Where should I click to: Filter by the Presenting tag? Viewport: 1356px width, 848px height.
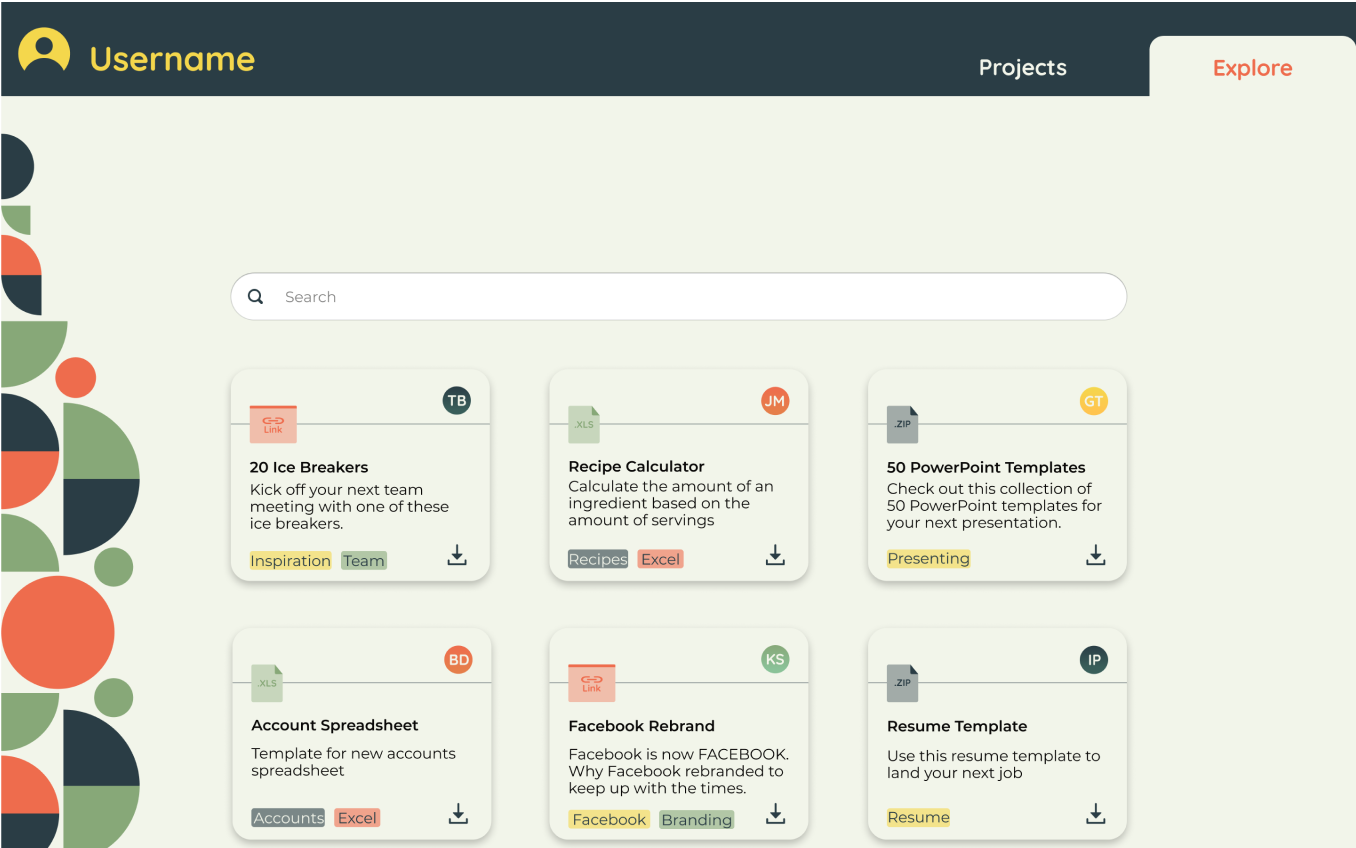[928, 558]
